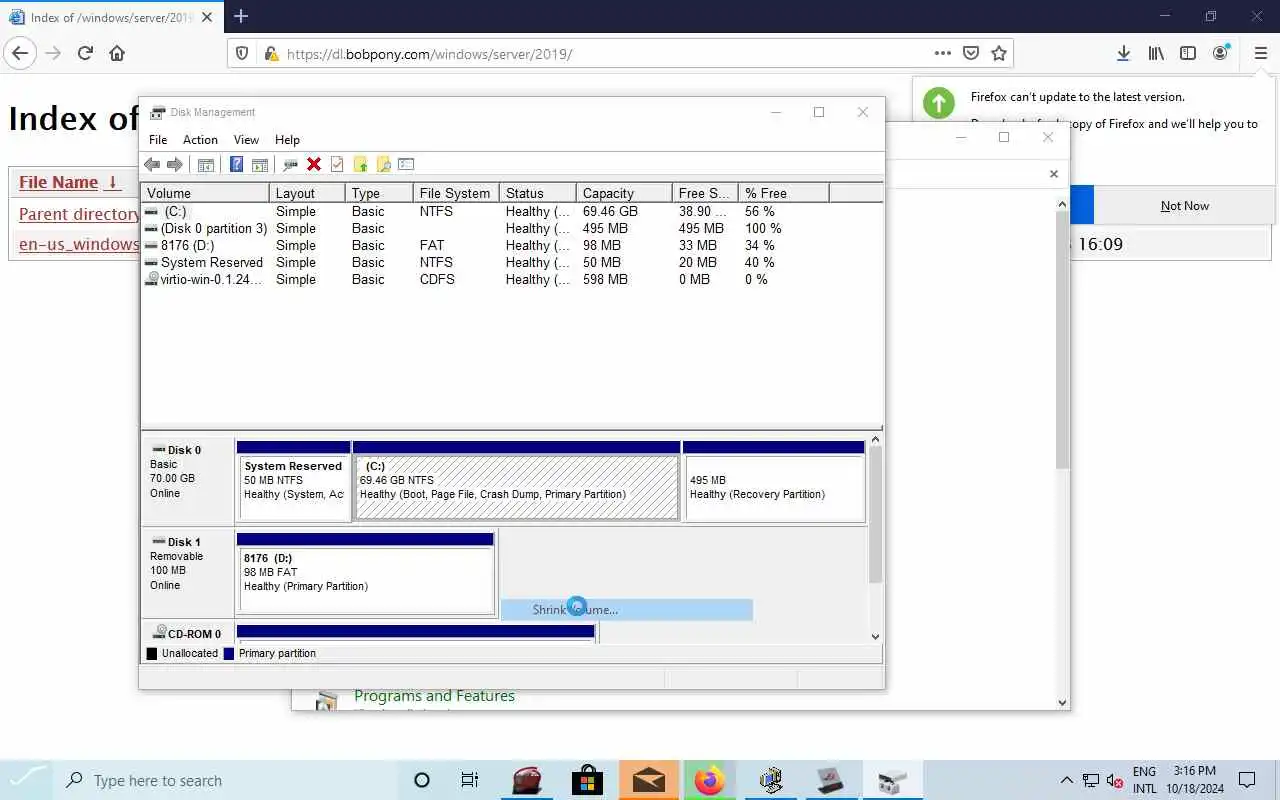The width and height of the screenshot is (1280, 800).
Task: Click the Connect/Refresh disk toolbar icon
Action: point(291,165)
